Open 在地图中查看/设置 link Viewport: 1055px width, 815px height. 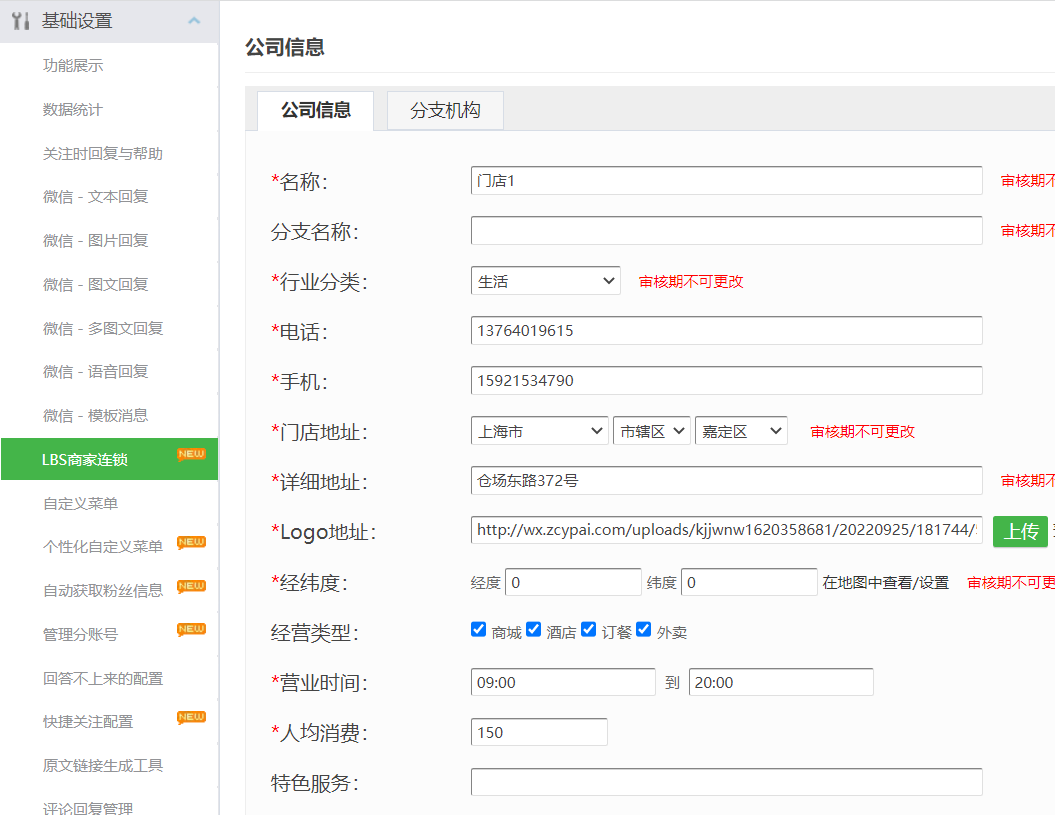[885, 583]
